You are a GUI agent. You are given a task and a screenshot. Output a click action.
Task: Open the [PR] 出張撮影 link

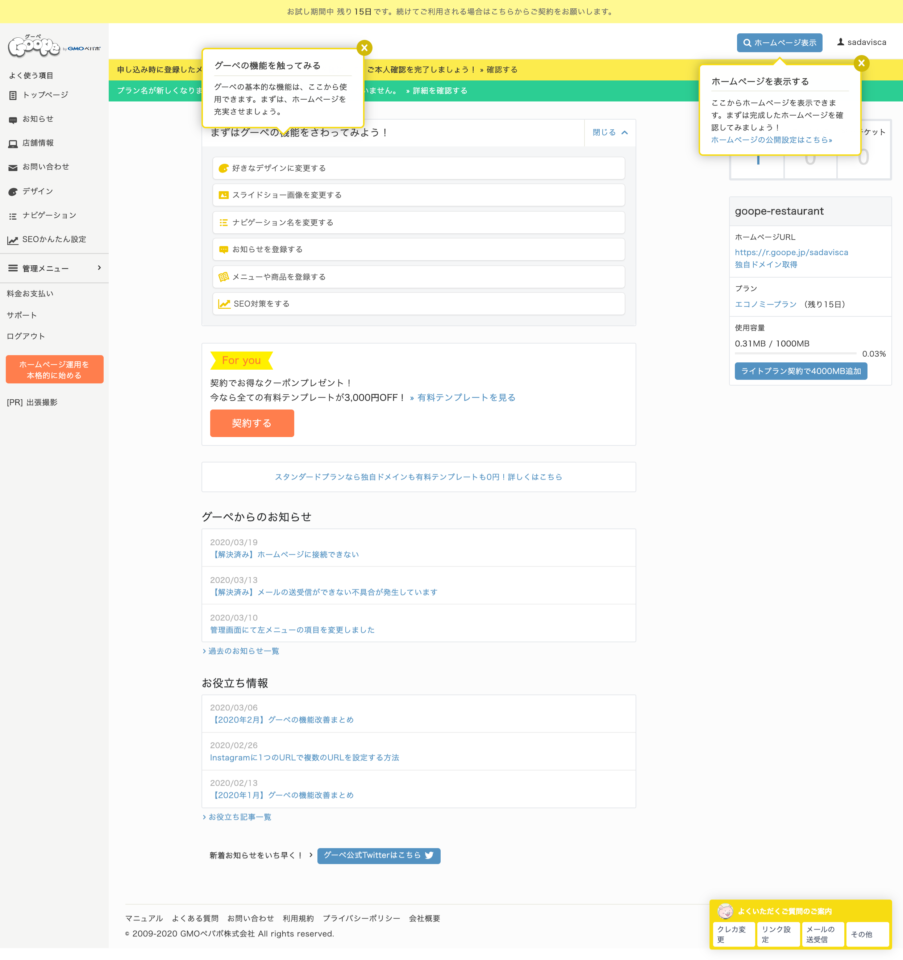click(x=32, y=402)
